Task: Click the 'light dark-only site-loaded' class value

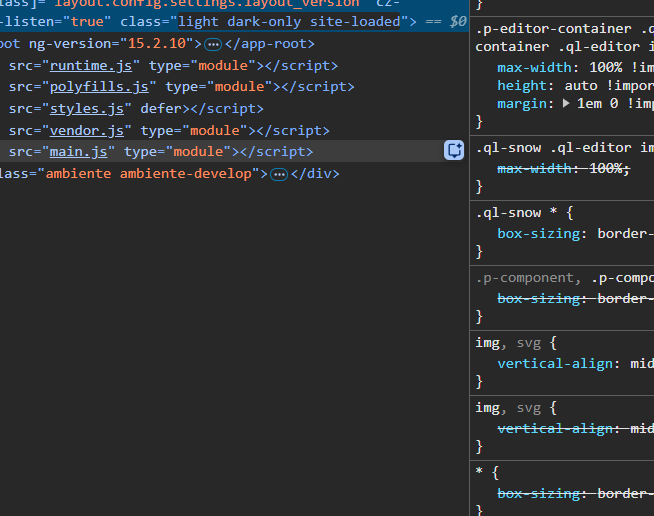Action: pyautogui.click(x=290, y=21)
